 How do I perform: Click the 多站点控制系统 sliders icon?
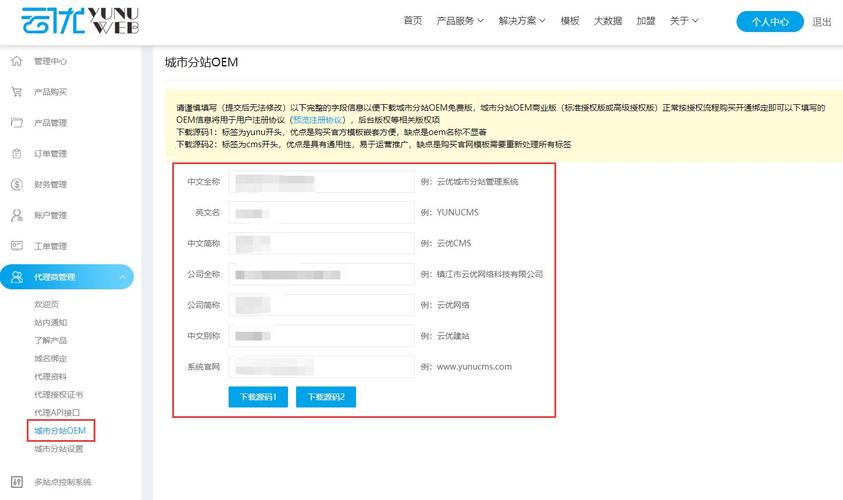(17, 482)
